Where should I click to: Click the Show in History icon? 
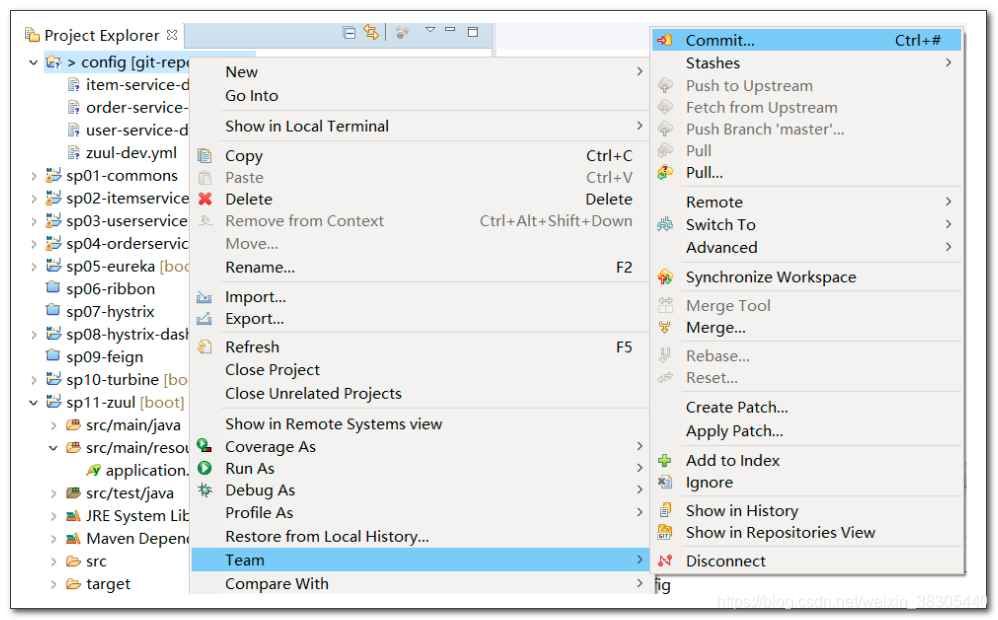pyautogui.click(x=665, y=510)
